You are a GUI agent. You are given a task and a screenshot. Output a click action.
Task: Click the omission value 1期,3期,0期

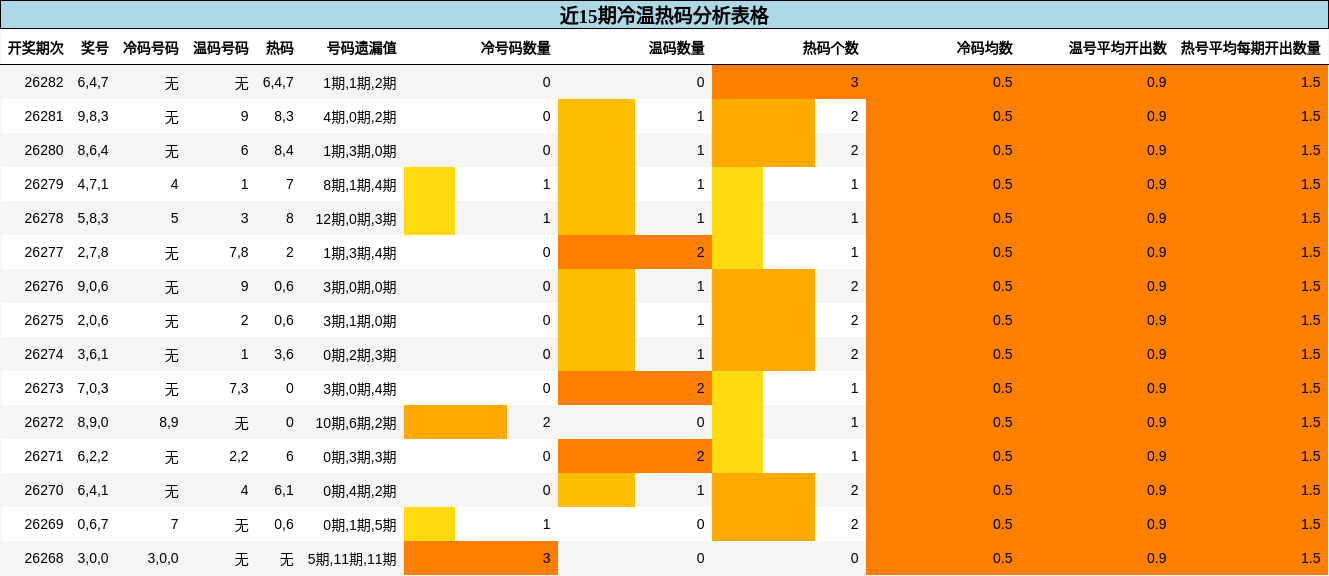pyautogui.click(x=360, y=151)
